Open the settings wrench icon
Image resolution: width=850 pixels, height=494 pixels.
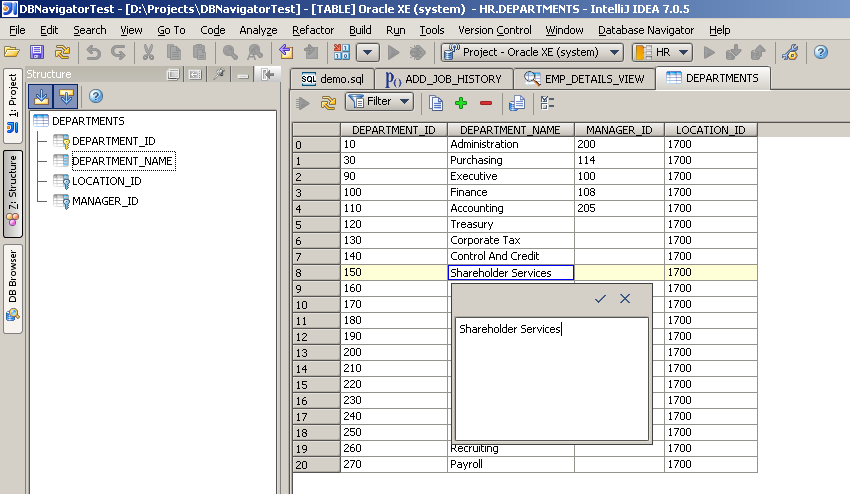tap(790, 53)
